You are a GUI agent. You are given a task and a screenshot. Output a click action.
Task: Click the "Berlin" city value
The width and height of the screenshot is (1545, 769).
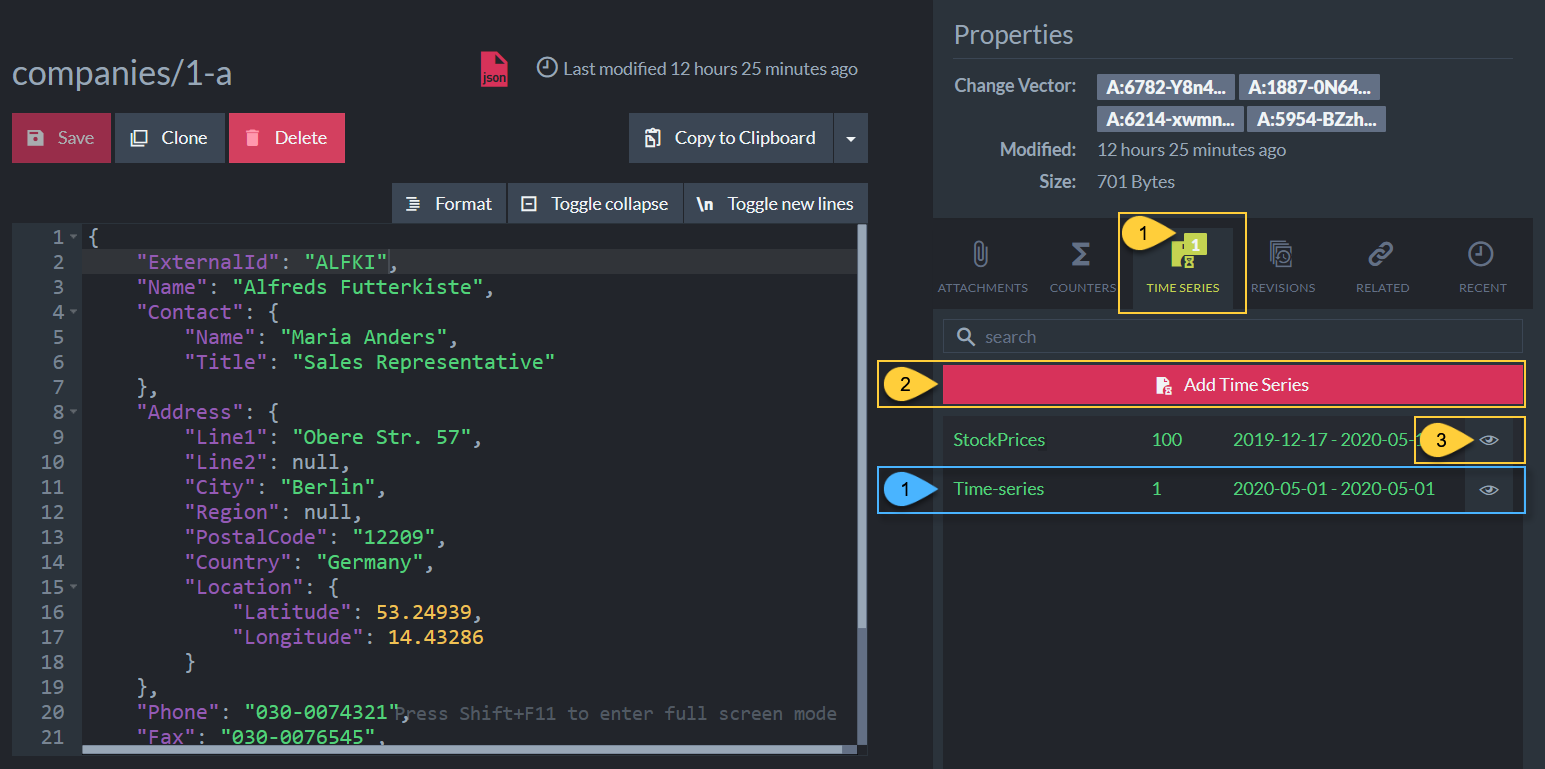tap(328, 487)
